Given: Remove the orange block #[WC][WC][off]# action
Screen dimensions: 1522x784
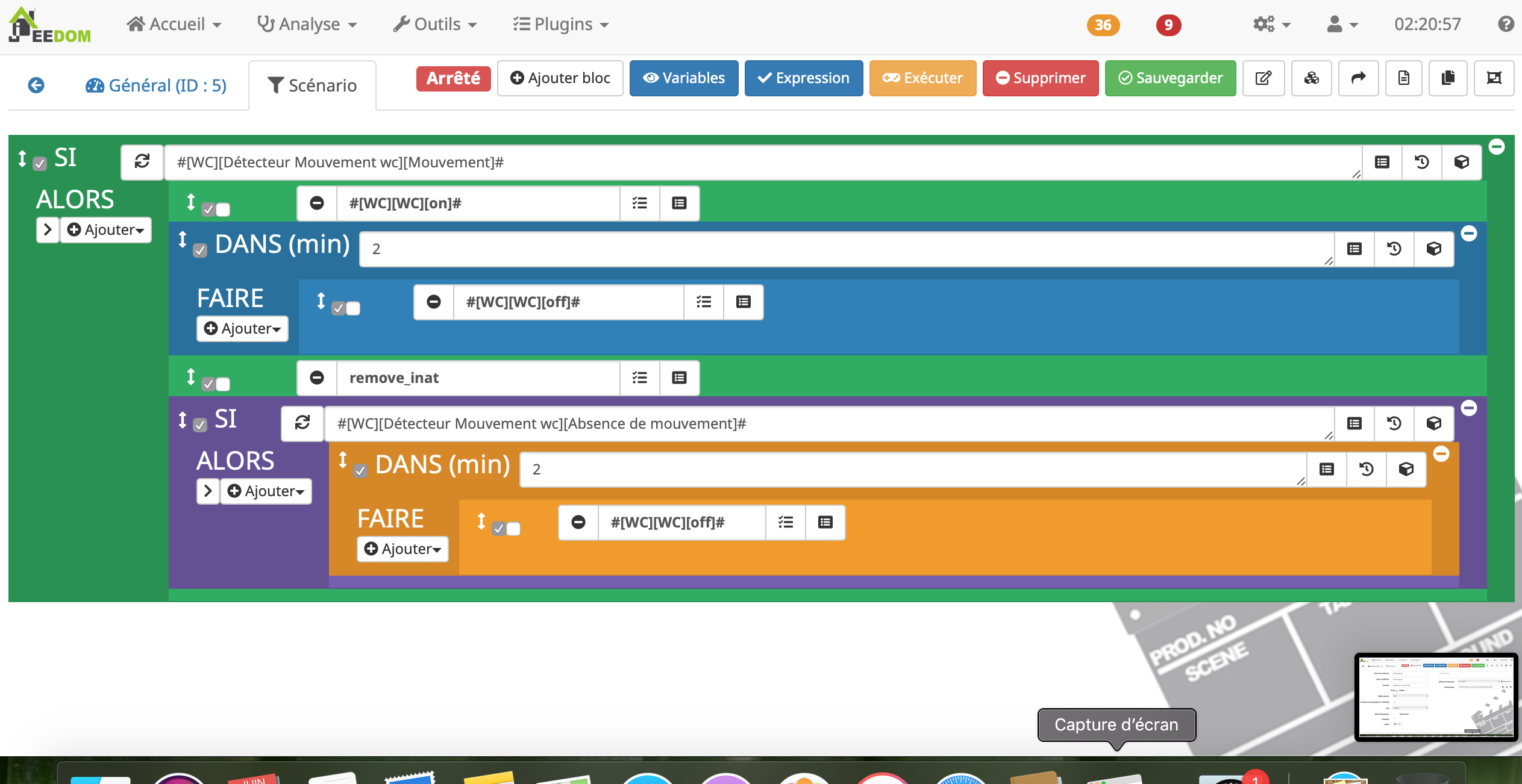Looking at the screenshot, I should pos(578,523).
